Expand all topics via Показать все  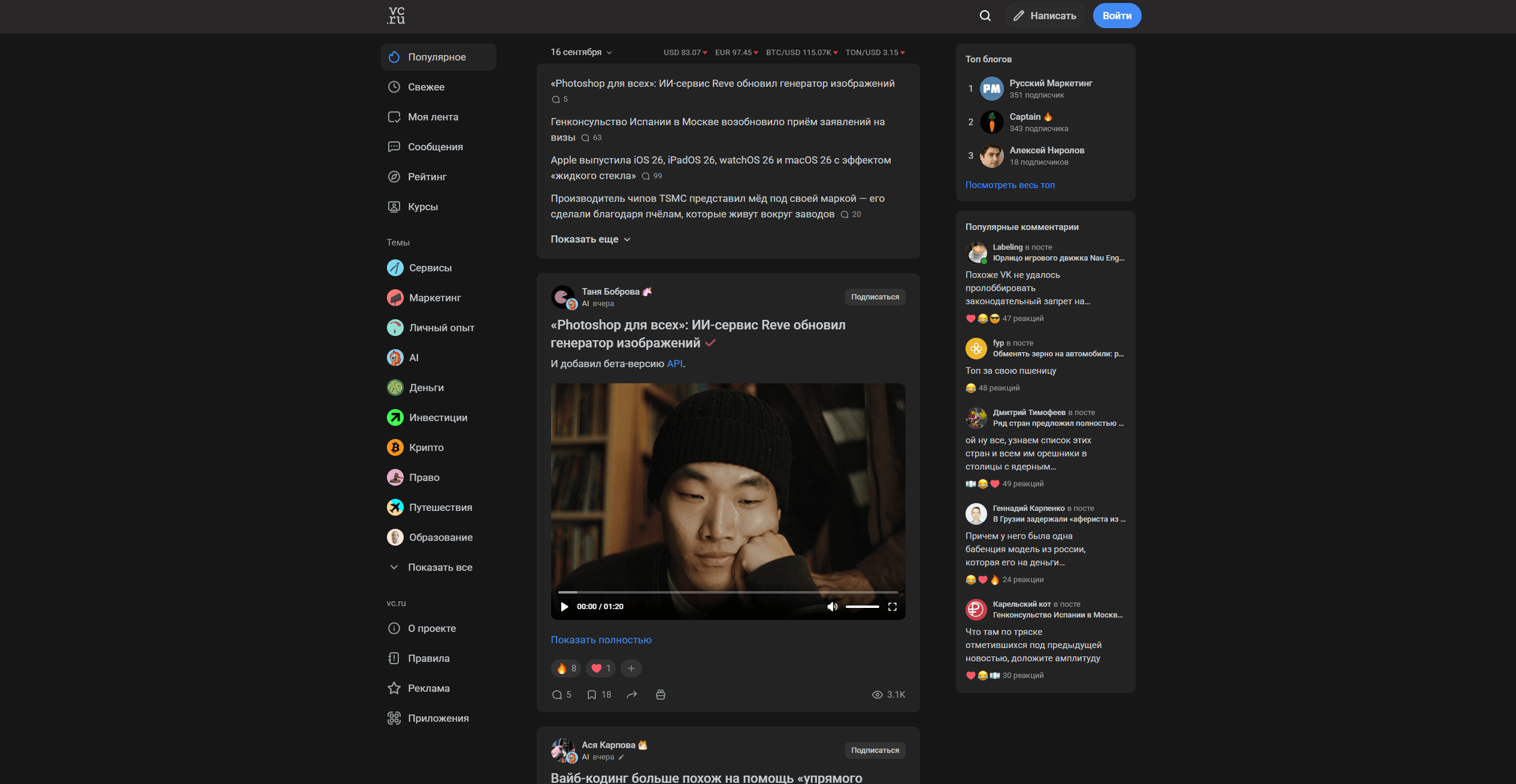pos(439,568)
